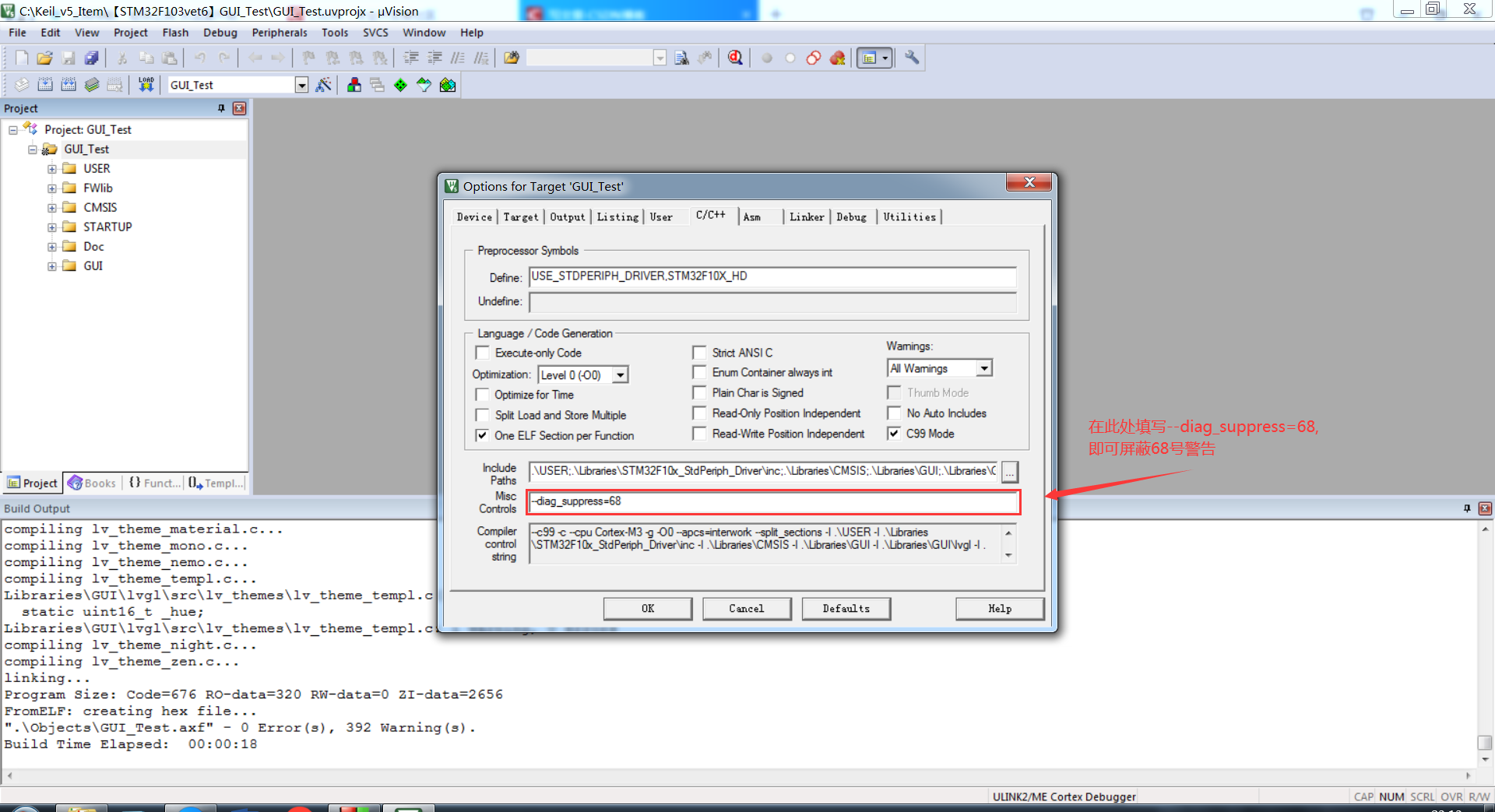Expand the USER folder in Project tree
This screenshot has height=812, width=1495.
click(52, 168)
